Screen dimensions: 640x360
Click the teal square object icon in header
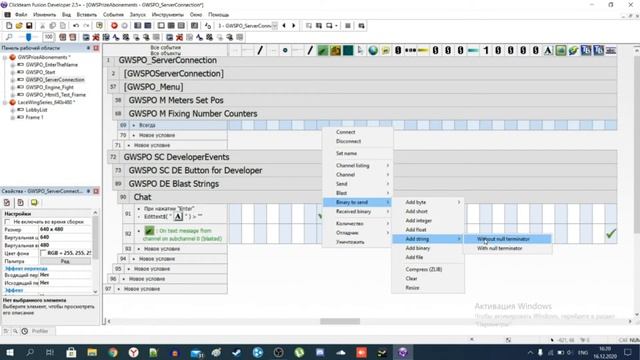point(348,50)
